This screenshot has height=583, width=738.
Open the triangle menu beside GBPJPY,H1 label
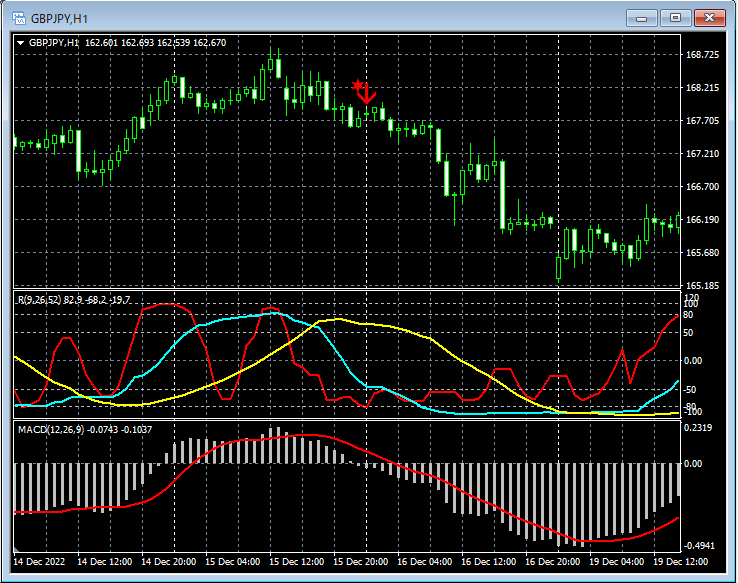pos(21,43)
